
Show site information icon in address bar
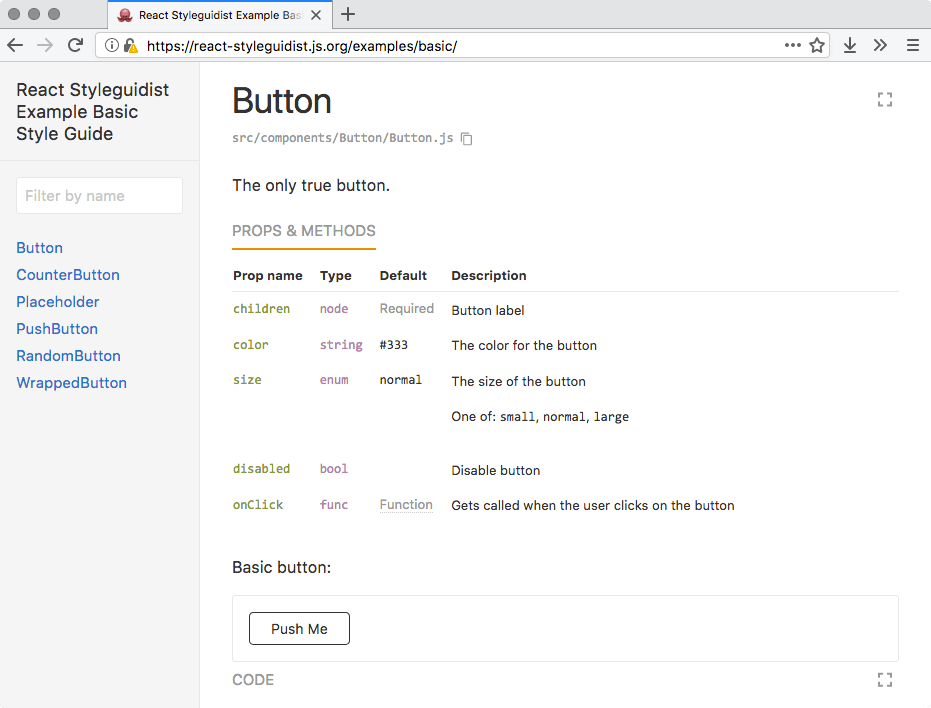[x=112, y=45]
